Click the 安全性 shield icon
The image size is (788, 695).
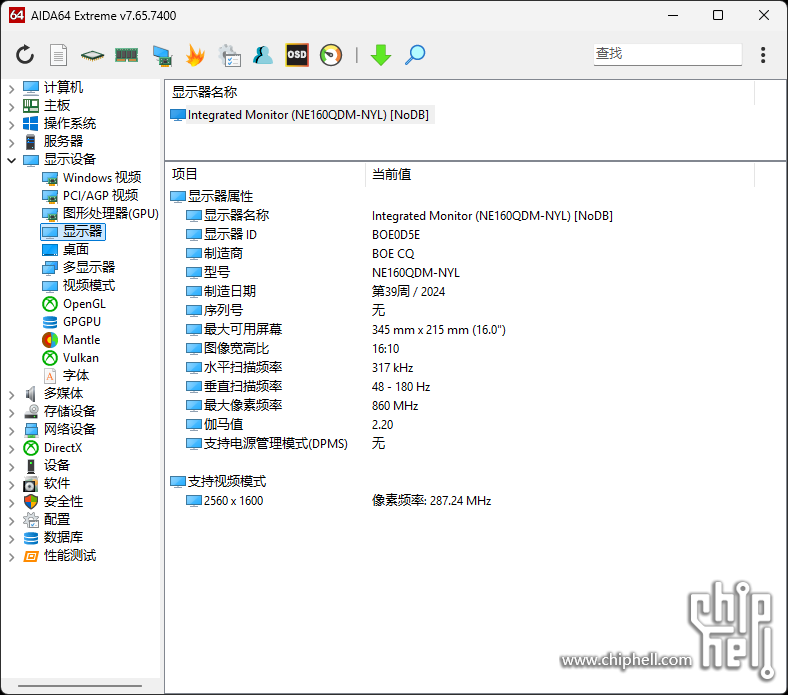31,502
